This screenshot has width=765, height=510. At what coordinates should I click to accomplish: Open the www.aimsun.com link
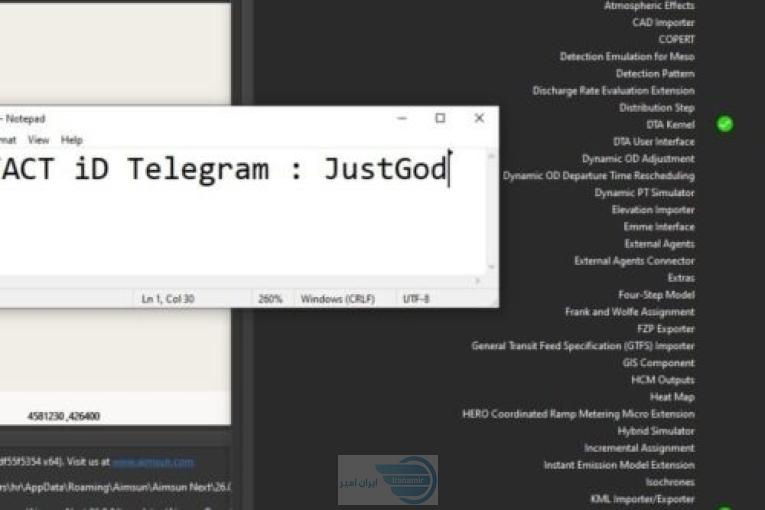point(153,462)
